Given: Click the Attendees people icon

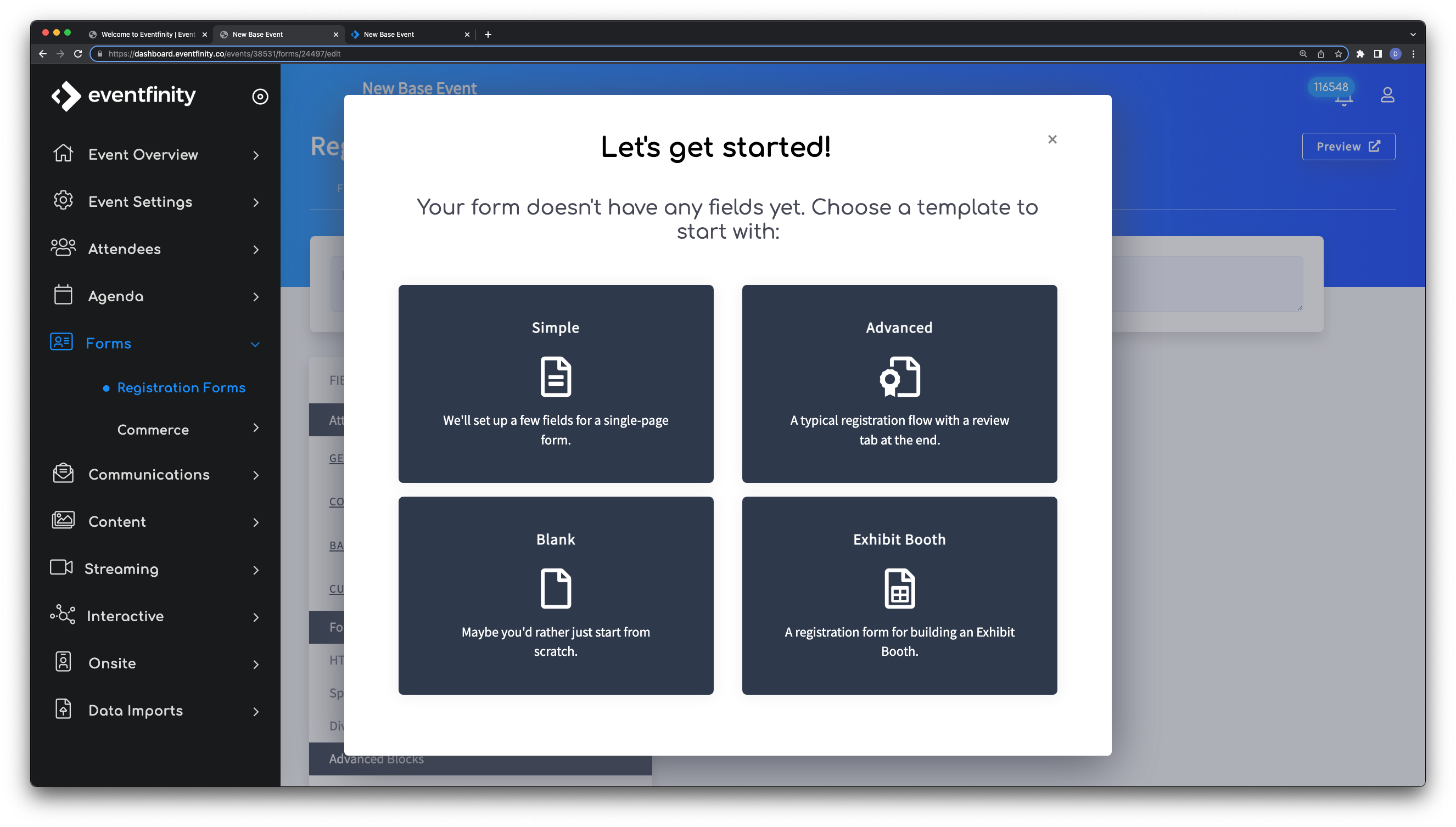Looking at the screenshot, I should tap(63, 247).
